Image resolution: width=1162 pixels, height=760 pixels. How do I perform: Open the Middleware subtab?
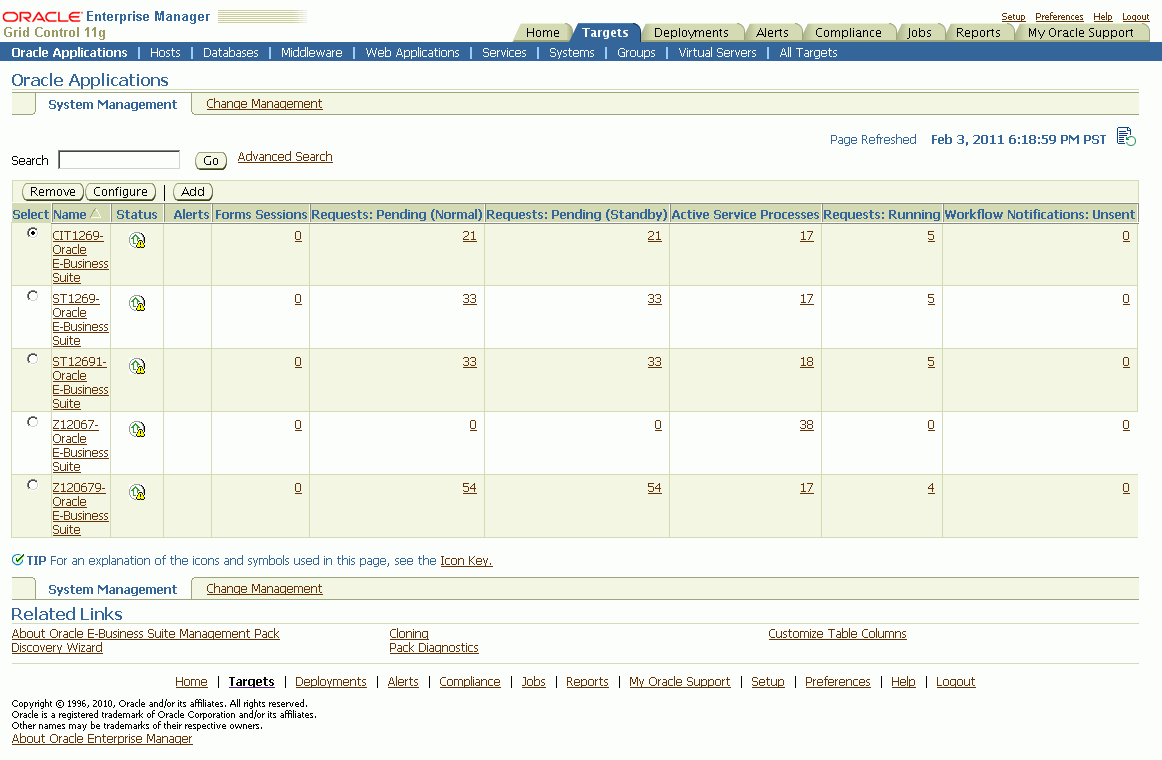pos(311,53)
